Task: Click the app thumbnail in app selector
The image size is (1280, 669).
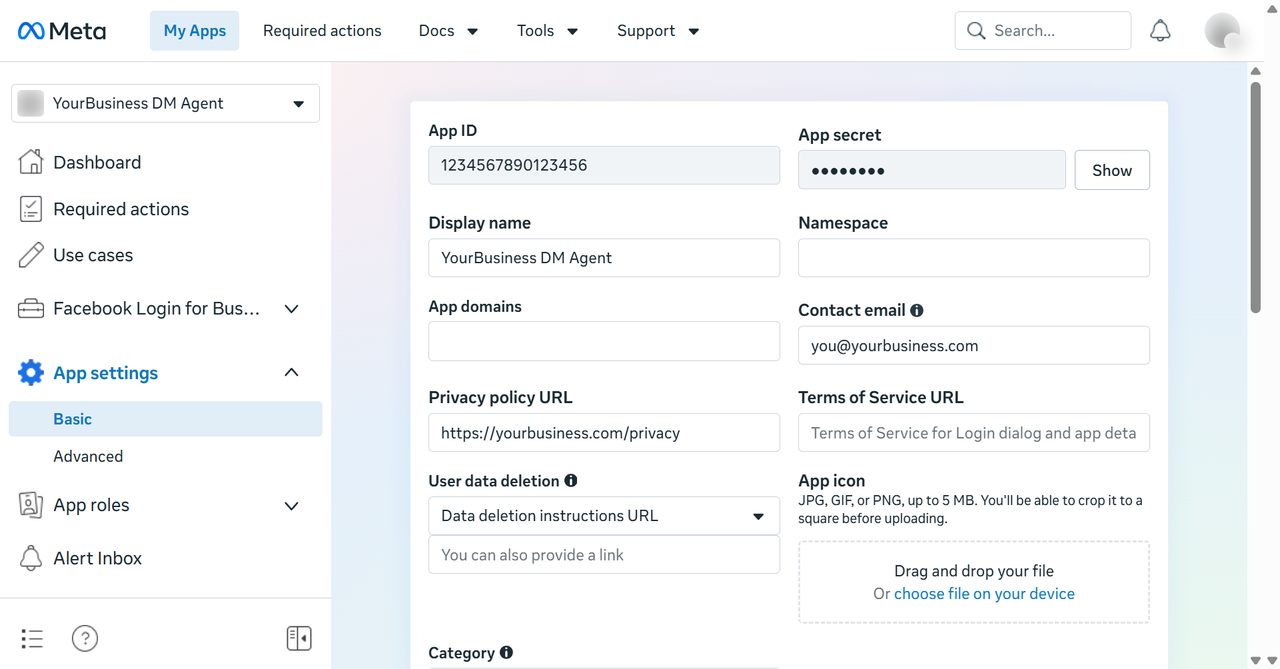Action: tap(31, 103)
